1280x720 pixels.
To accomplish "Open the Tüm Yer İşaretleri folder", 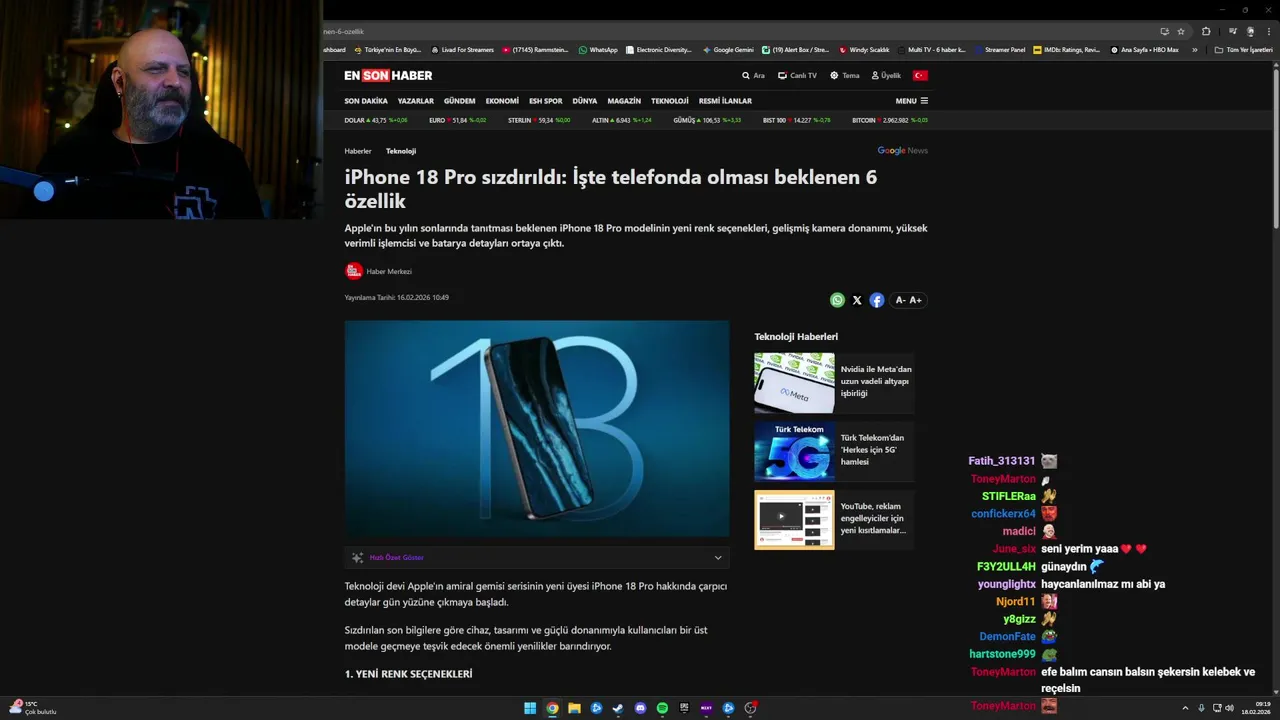I will 1243,49.
